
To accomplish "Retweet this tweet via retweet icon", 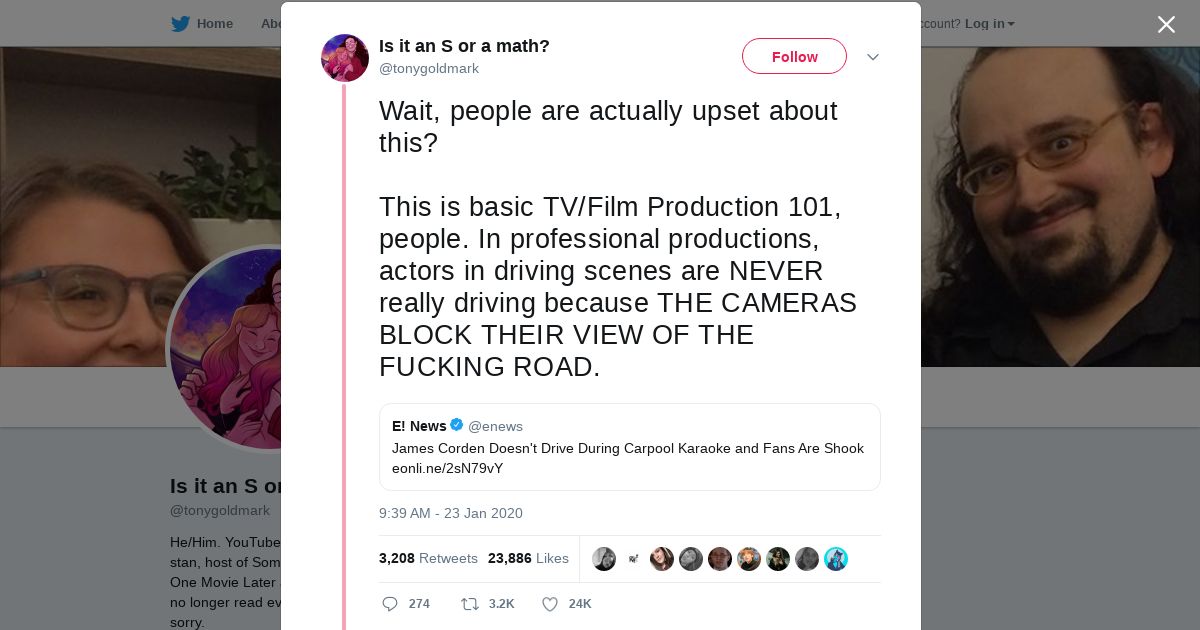I will click(469, 604).
